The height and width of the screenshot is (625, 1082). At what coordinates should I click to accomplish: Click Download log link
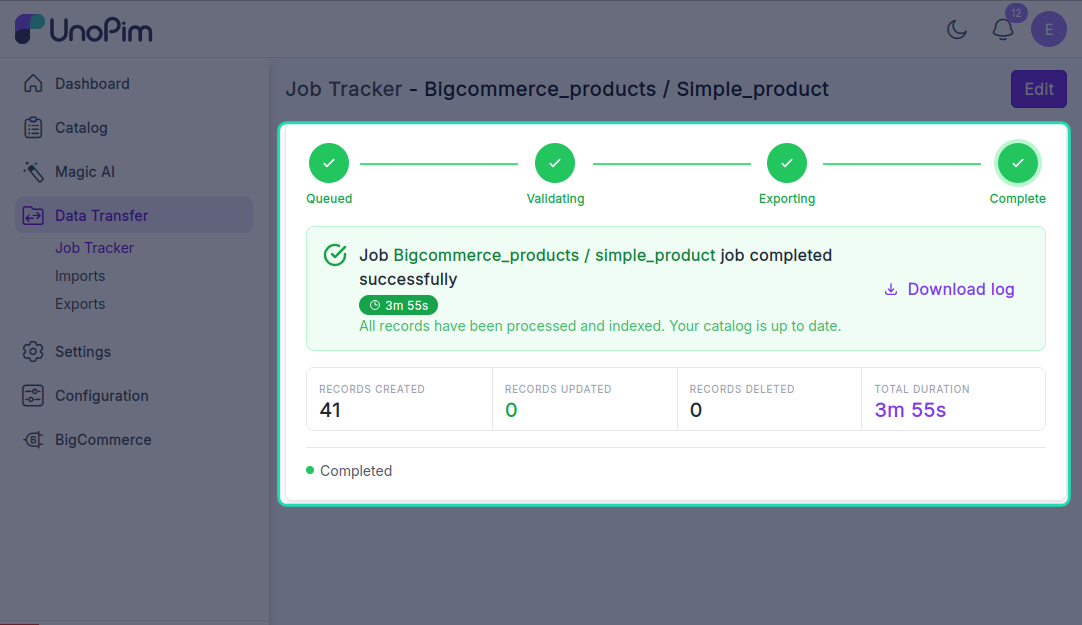point(949,289)
